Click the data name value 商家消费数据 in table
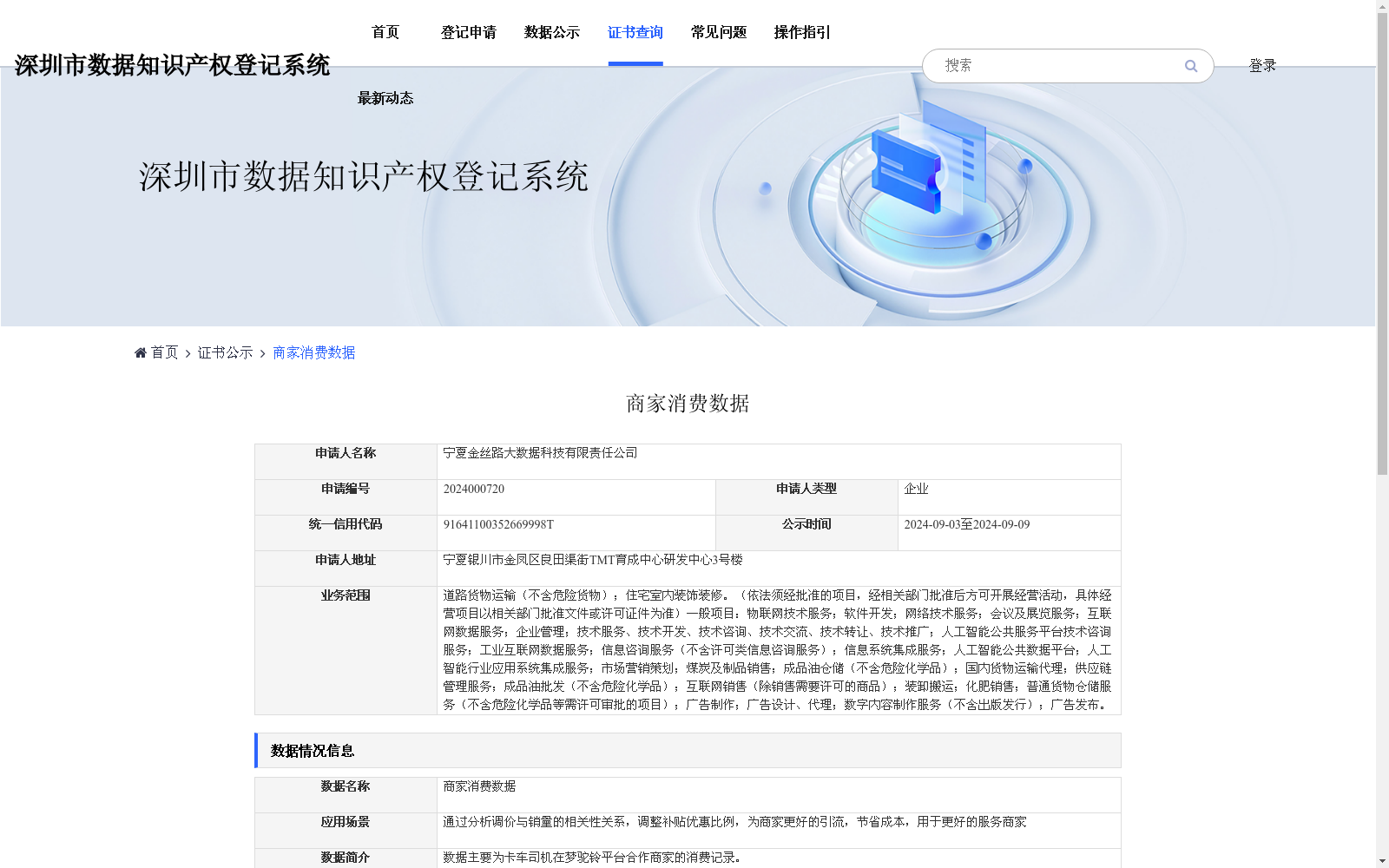The image size is (1389, 868). 479,786
